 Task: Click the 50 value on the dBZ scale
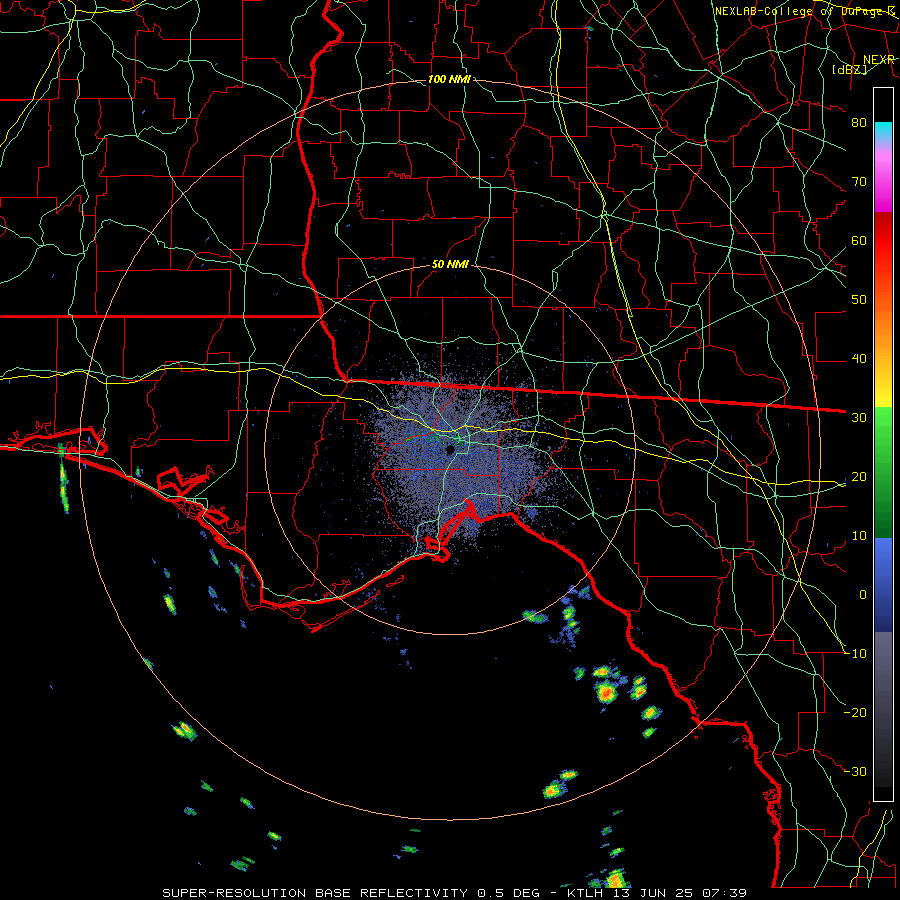859,300
